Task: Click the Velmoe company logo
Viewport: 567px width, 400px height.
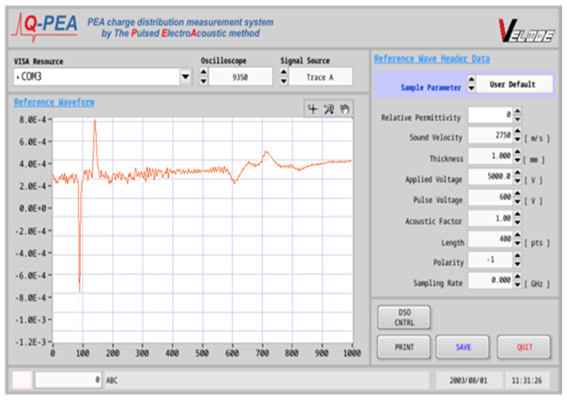Action: [526, 30]
